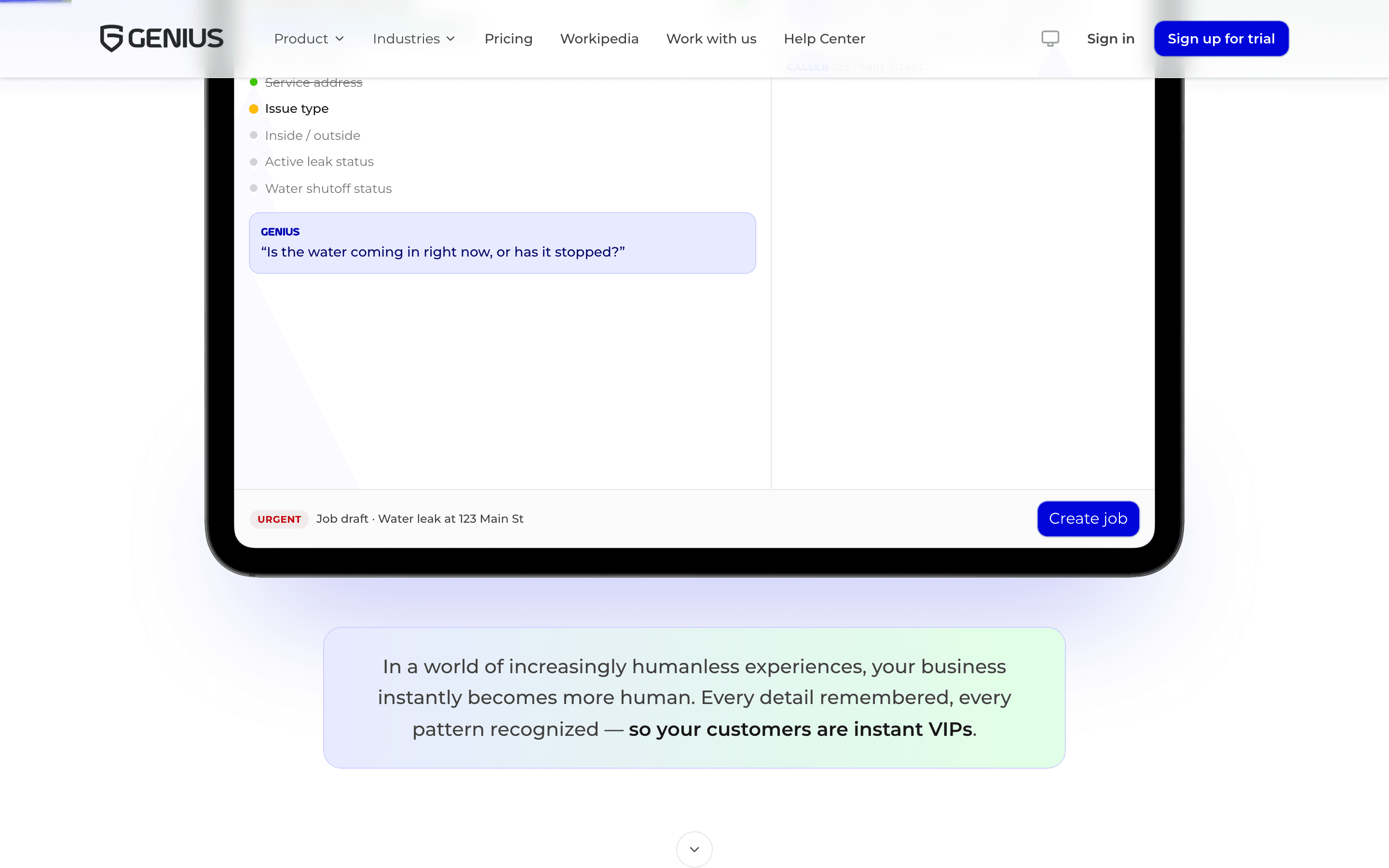Click the monitor icon in the header
The height and width of the screenshot is (868, 1389).
[1050, 39]
